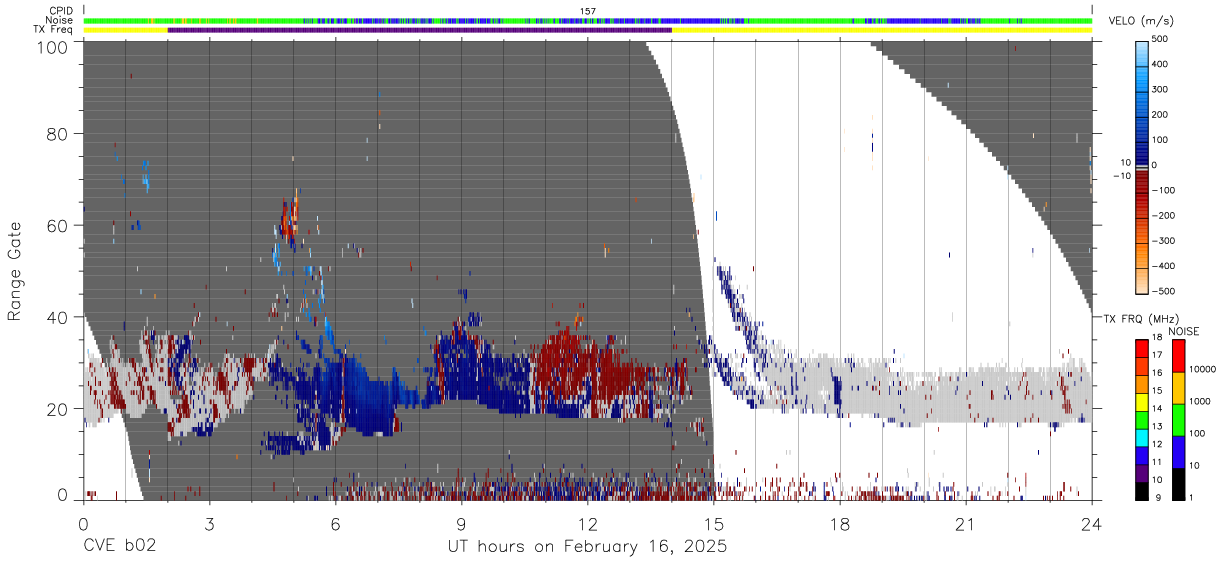Click the Range Gate axis title

click(15, 270)
